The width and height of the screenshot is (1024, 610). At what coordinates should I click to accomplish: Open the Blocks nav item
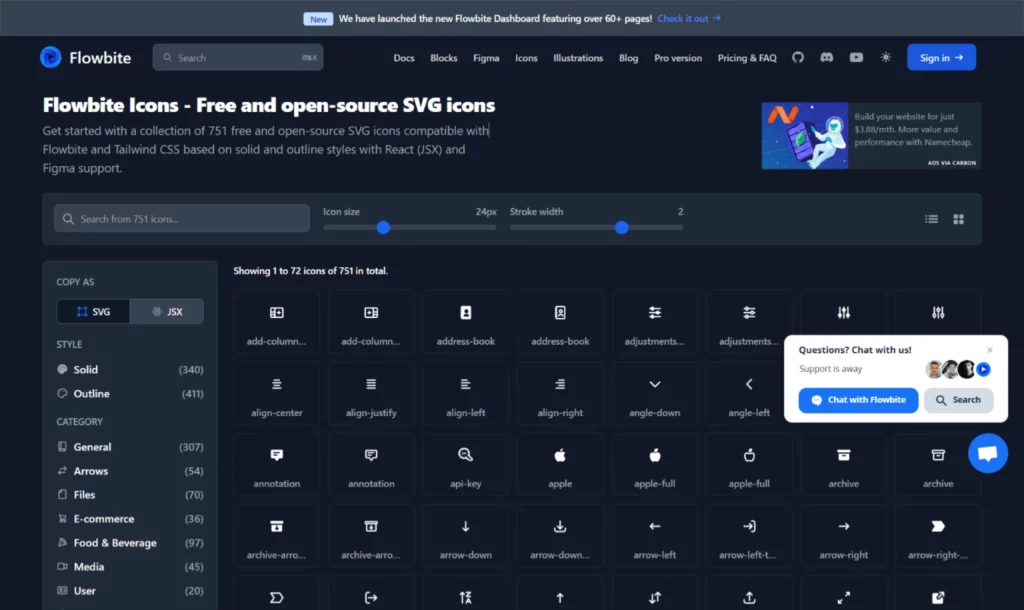coord(443,58)
